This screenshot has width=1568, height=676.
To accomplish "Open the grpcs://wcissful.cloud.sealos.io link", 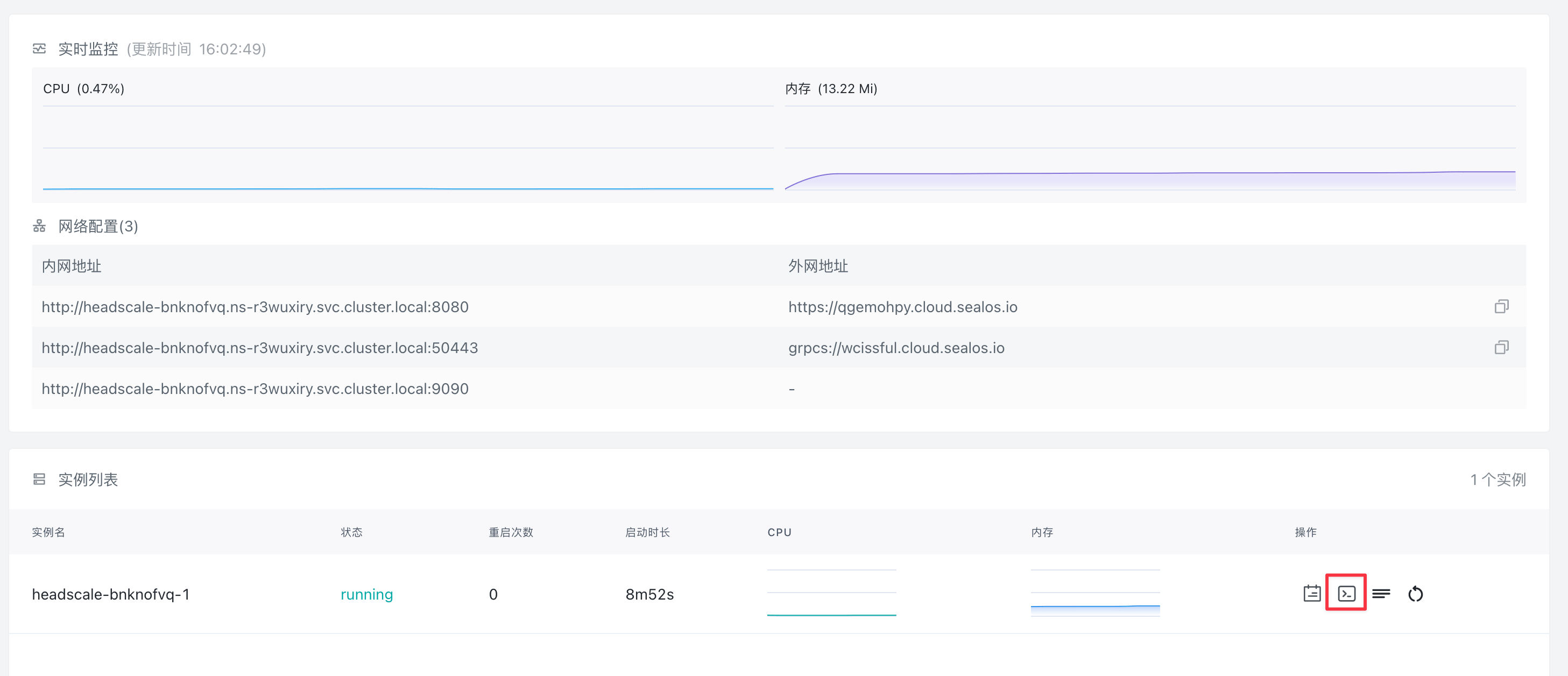I will (896, 347).
